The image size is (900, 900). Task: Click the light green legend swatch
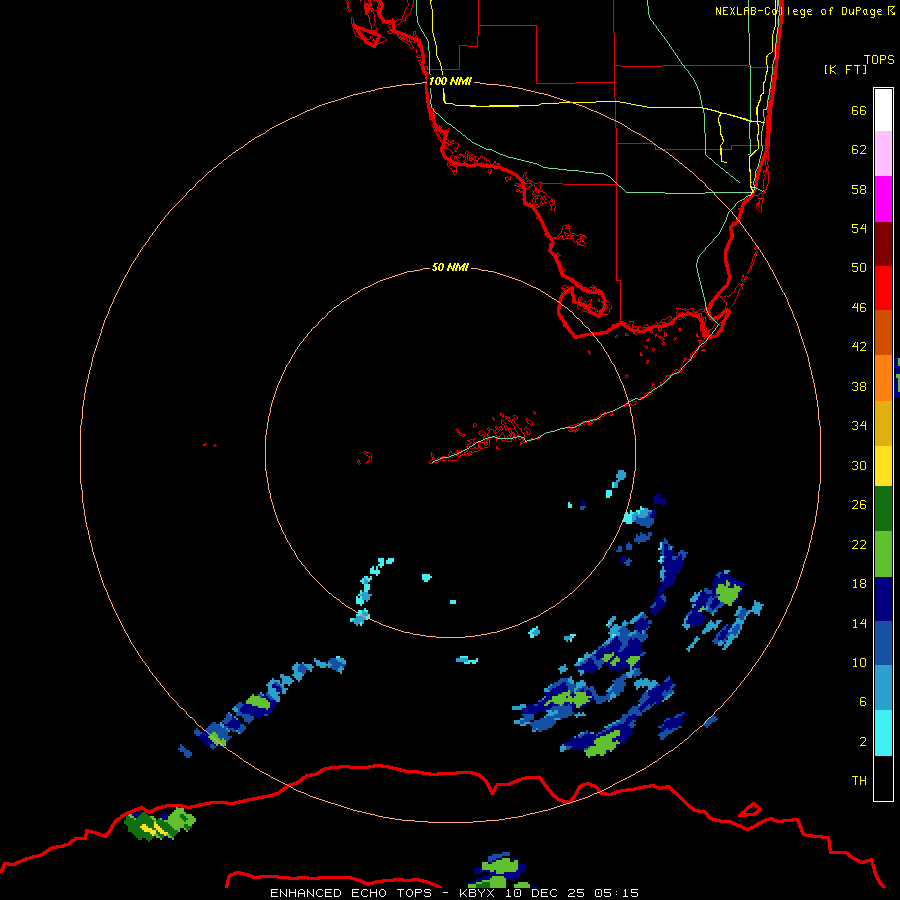click(x=883, y=554)
